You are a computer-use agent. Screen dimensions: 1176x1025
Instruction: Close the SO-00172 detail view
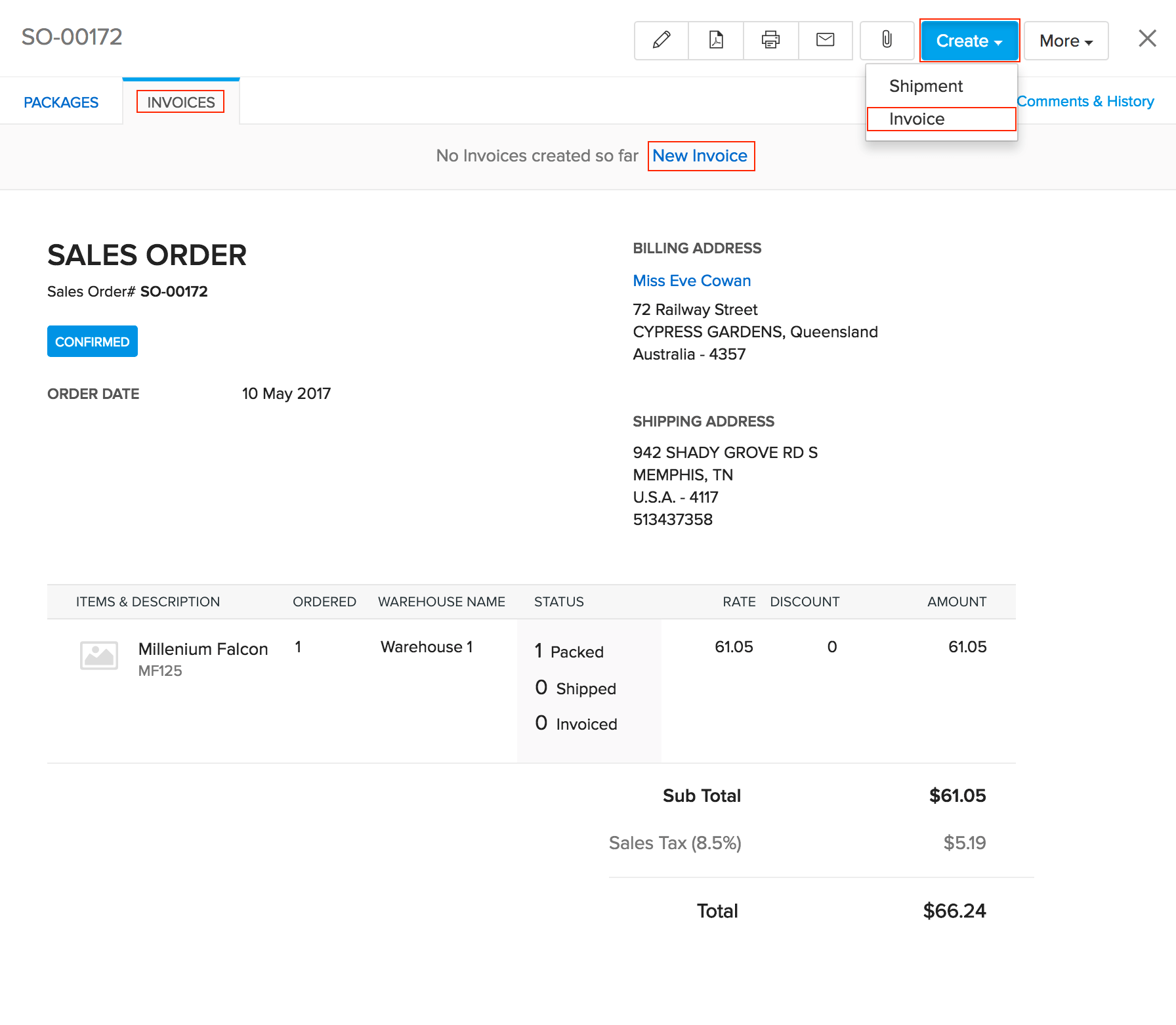coord(1147,38)
